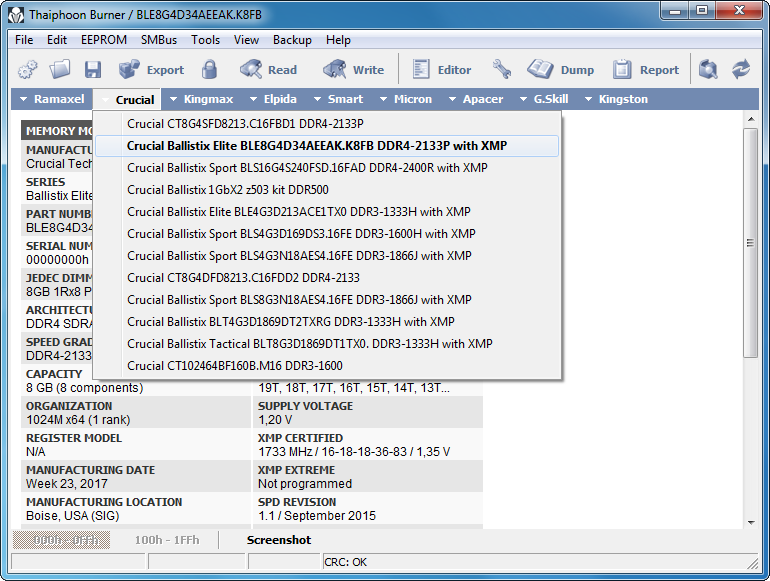Select Ballistix Elite BLE4G3D213ACE1TX0 entry
The height and width of the screenshot is (581, 770).
327,212
